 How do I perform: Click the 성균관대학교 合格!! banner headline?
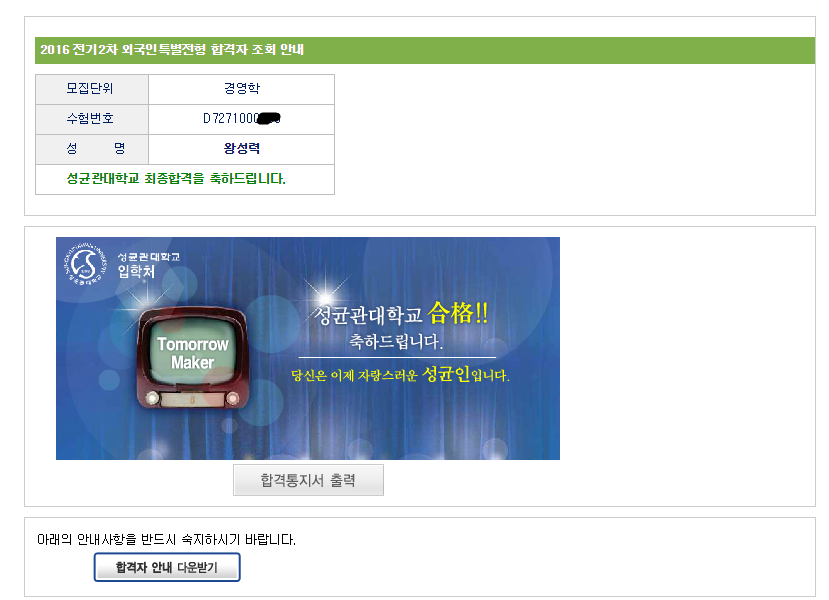point(401,313)
